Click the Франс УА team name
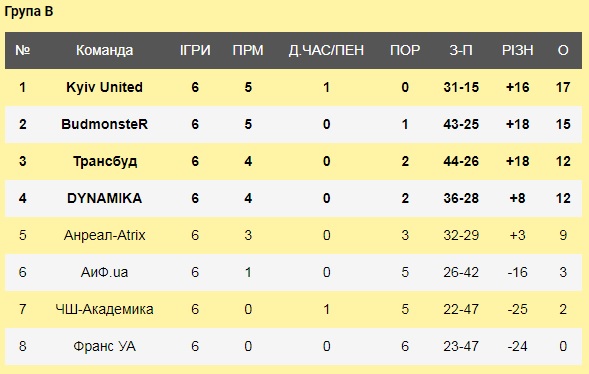 (x=104, y=346)
